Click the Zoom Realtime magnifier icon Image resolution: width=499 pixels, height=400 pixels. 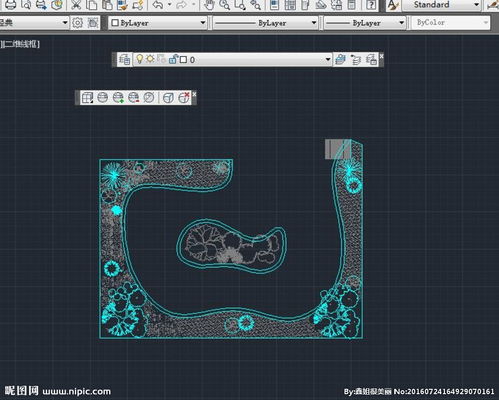coord(225,5)
